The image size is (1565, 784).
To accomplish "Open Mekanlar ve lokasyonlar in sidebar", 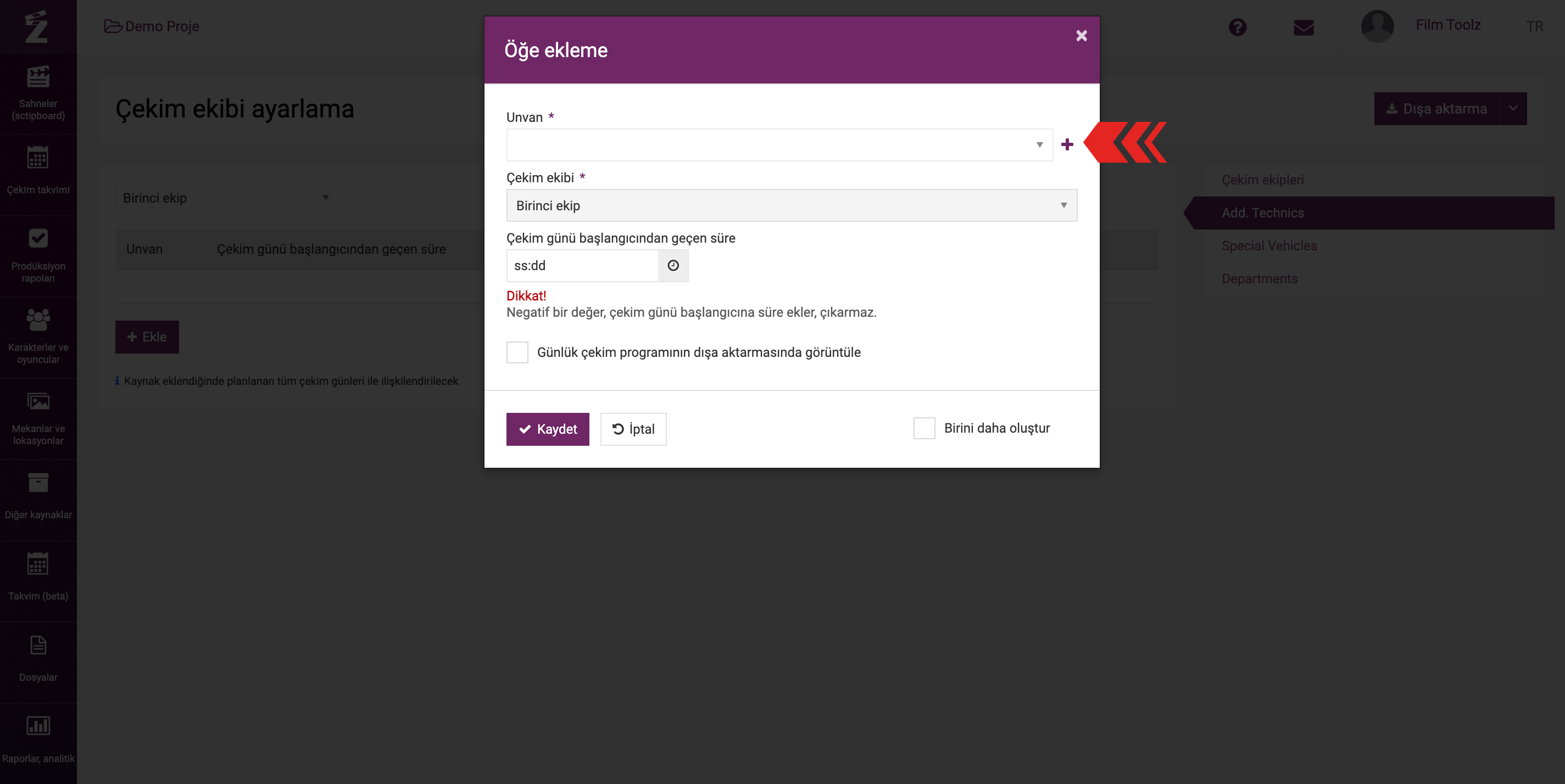I will tap(38, 419).
